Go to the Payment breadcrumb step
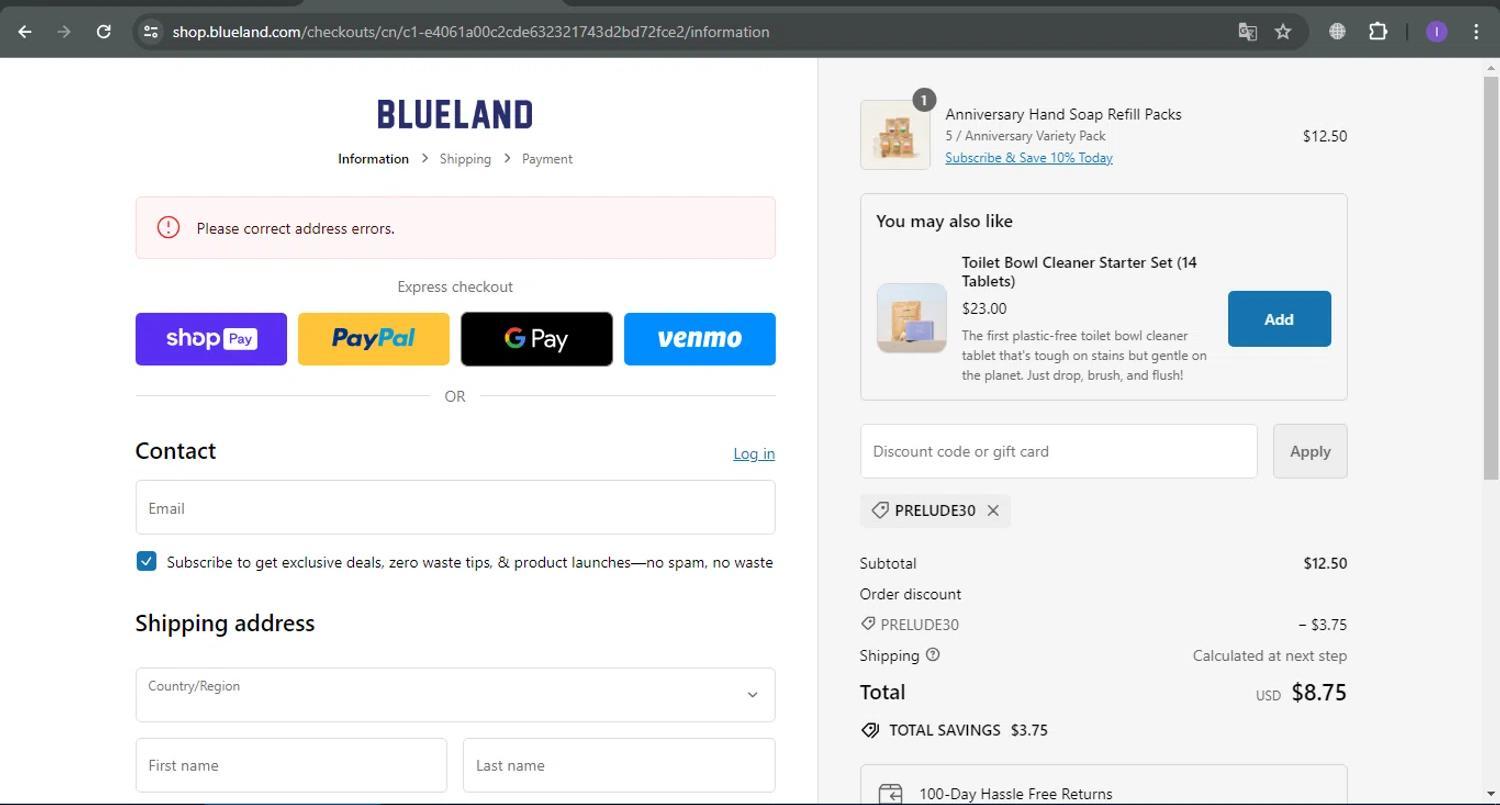This screenshot has height=805, width=1500. [547, 159]
